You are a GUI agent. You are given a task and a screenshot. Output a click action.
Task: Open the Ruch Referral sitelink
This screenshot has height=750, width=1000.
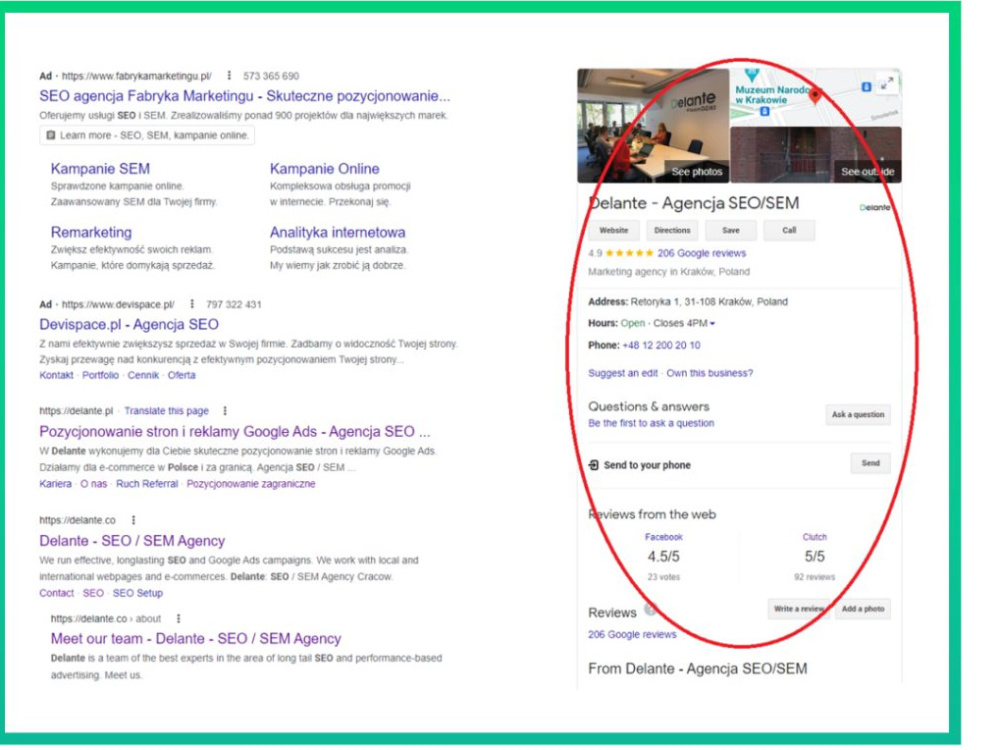[147, 484]
